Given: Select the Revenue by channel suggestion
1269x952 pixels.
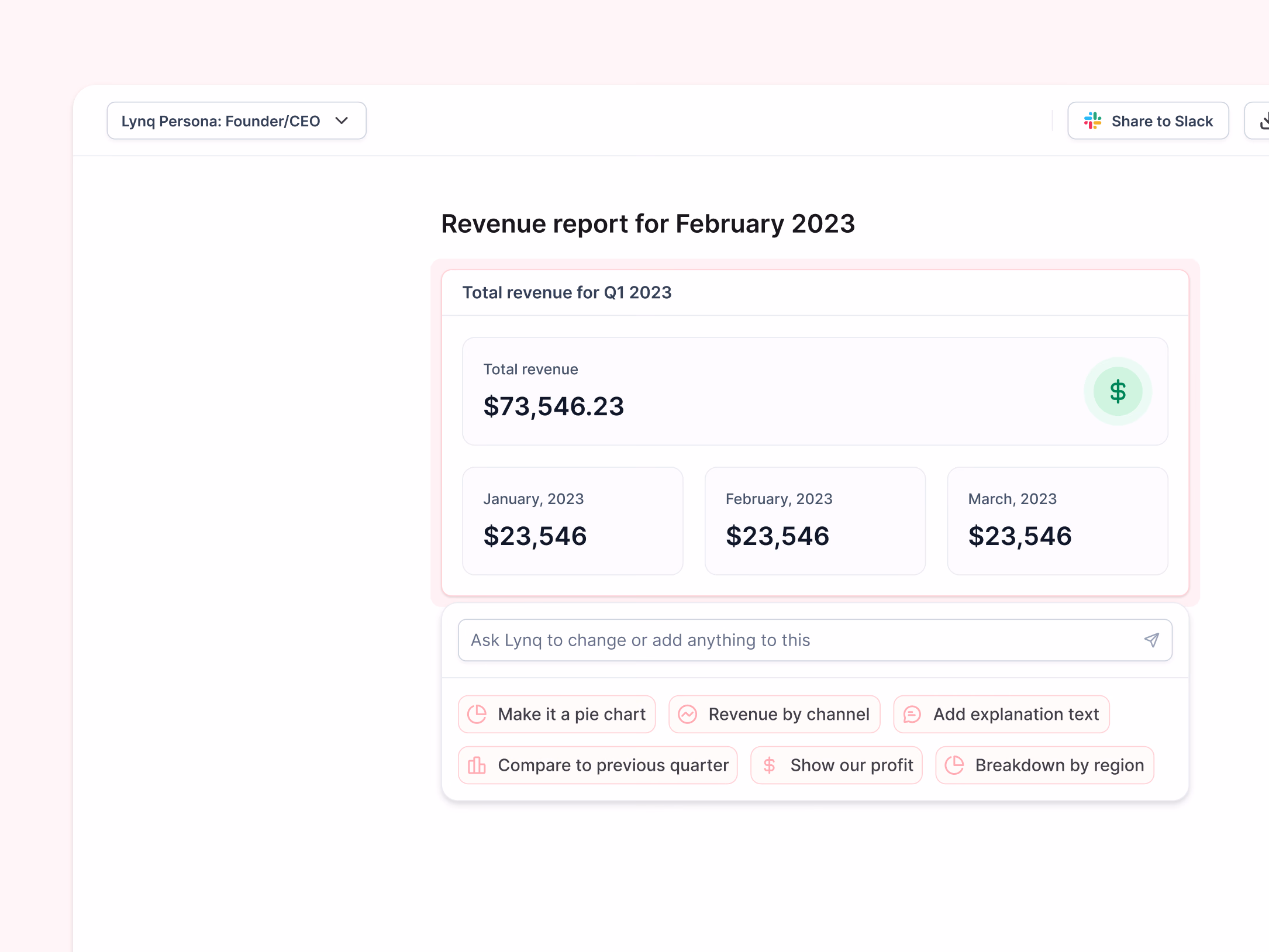Looking at the screenshot, I should pyautogui.click(x=774, y=714).
